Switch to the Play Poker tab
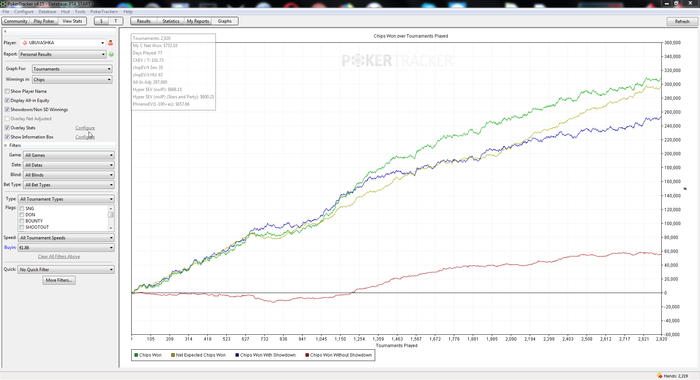 [44, 21]
